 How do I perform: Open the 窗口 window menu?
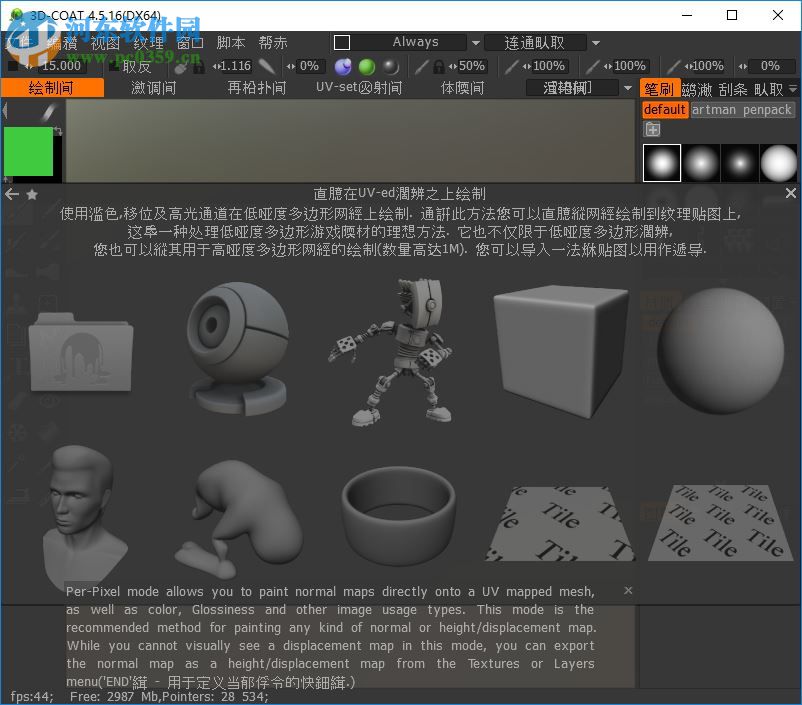(x=190, y=42)
